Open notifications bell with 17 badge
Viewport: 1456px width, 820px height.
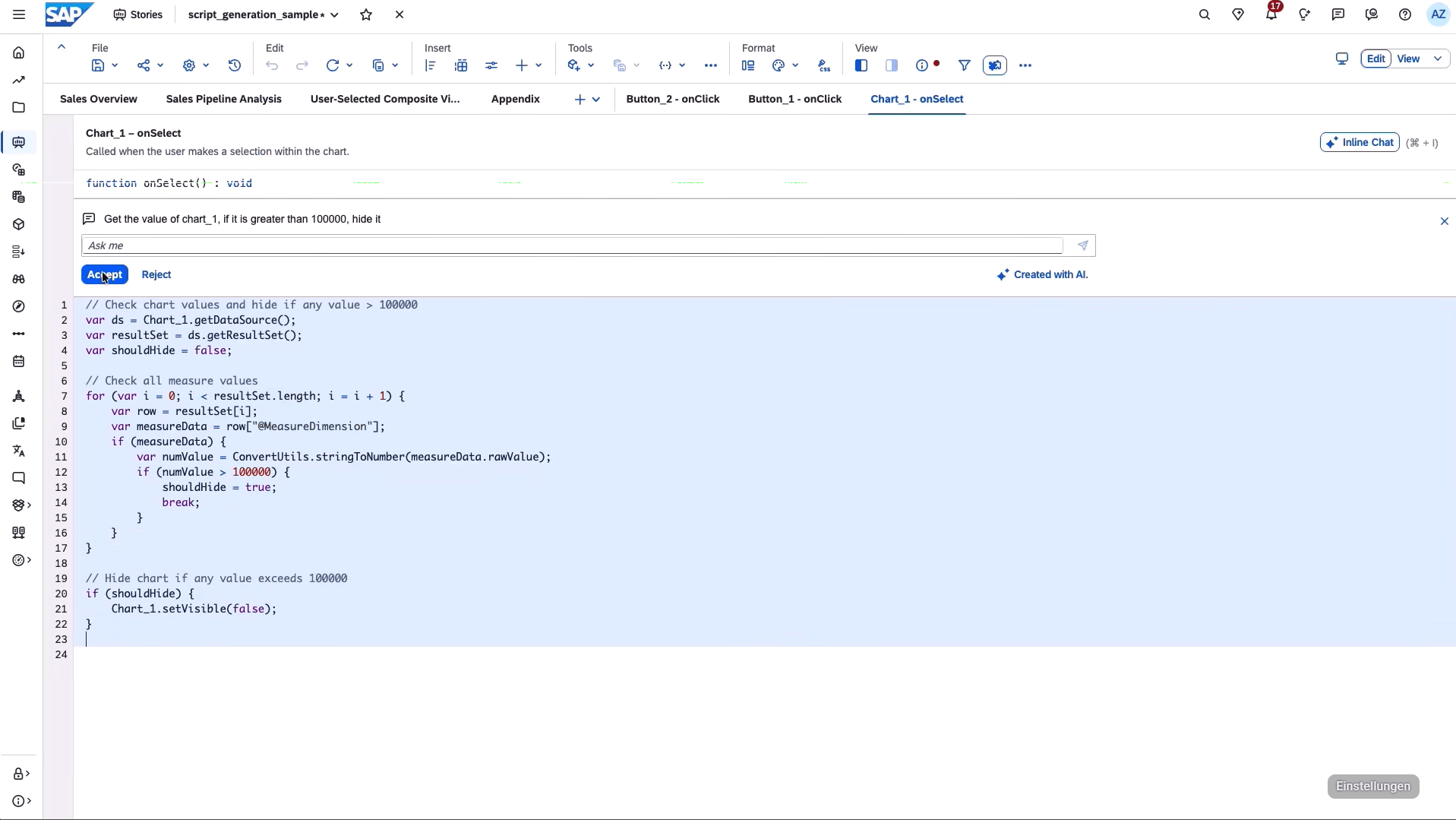click(x=1272, y=14)
